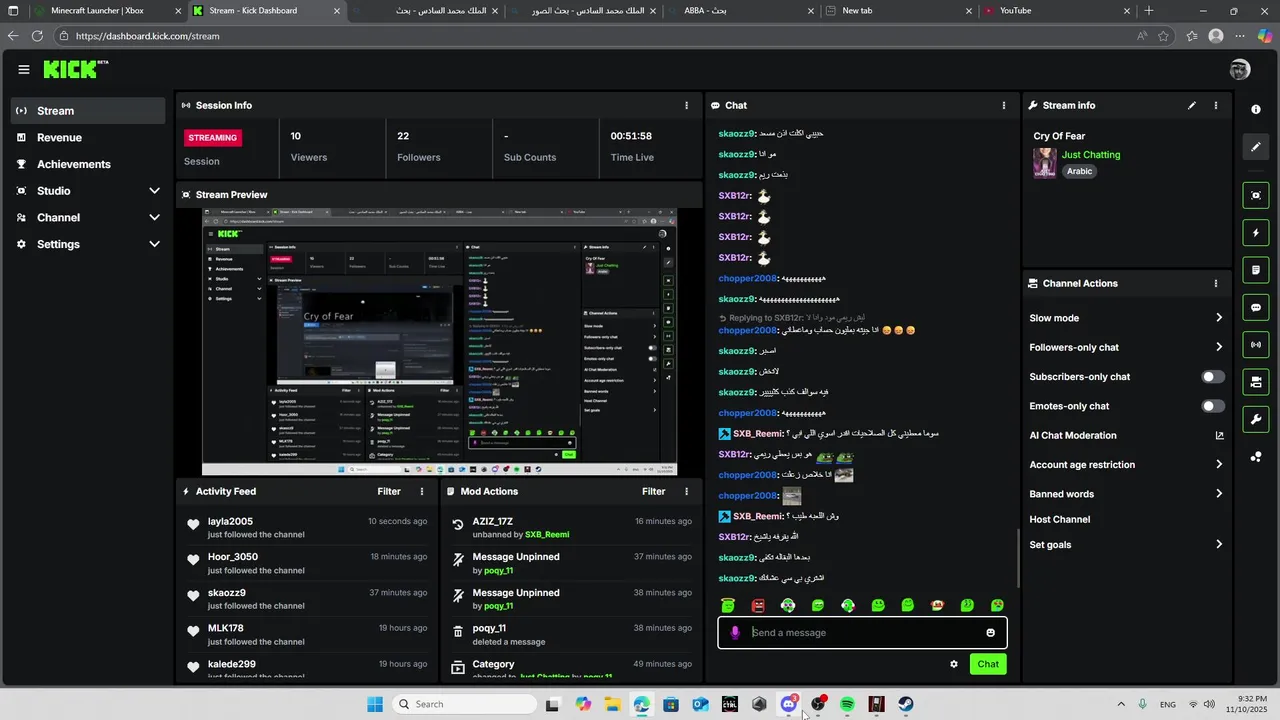The height and width of the screenshot is (720, 1280).
Task: Click in the Send a message field
Action: (x=862, y=632)
